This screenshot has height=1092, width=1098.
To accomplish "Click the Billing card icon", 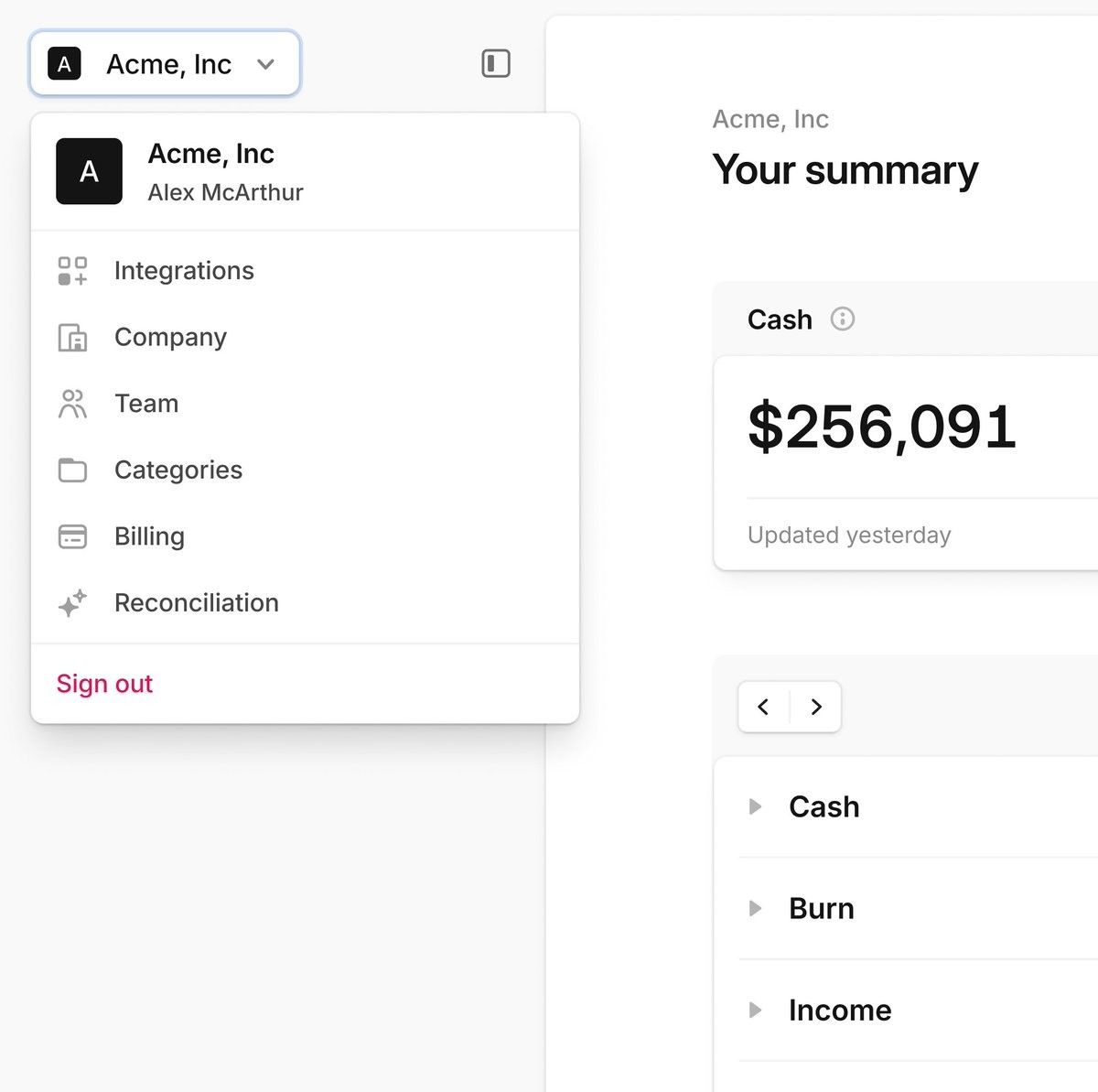I will click(x=72, y=536).
